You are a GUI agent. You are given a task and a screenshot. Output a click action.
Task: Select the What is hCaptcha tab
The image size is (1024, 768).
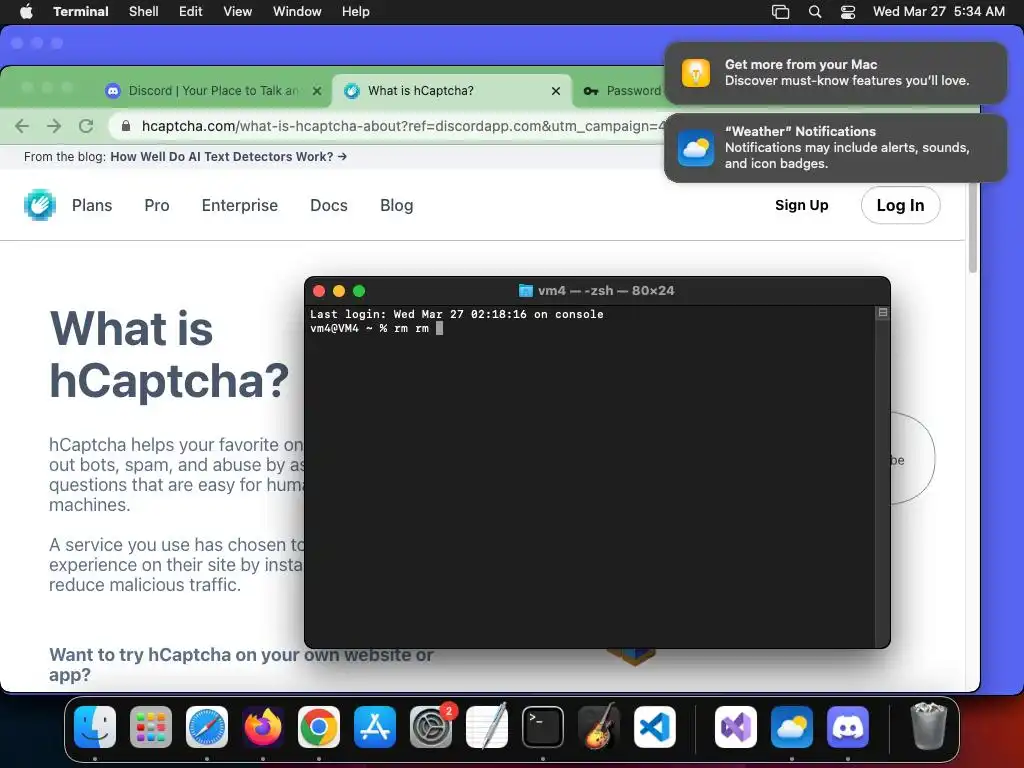point(451,91)
